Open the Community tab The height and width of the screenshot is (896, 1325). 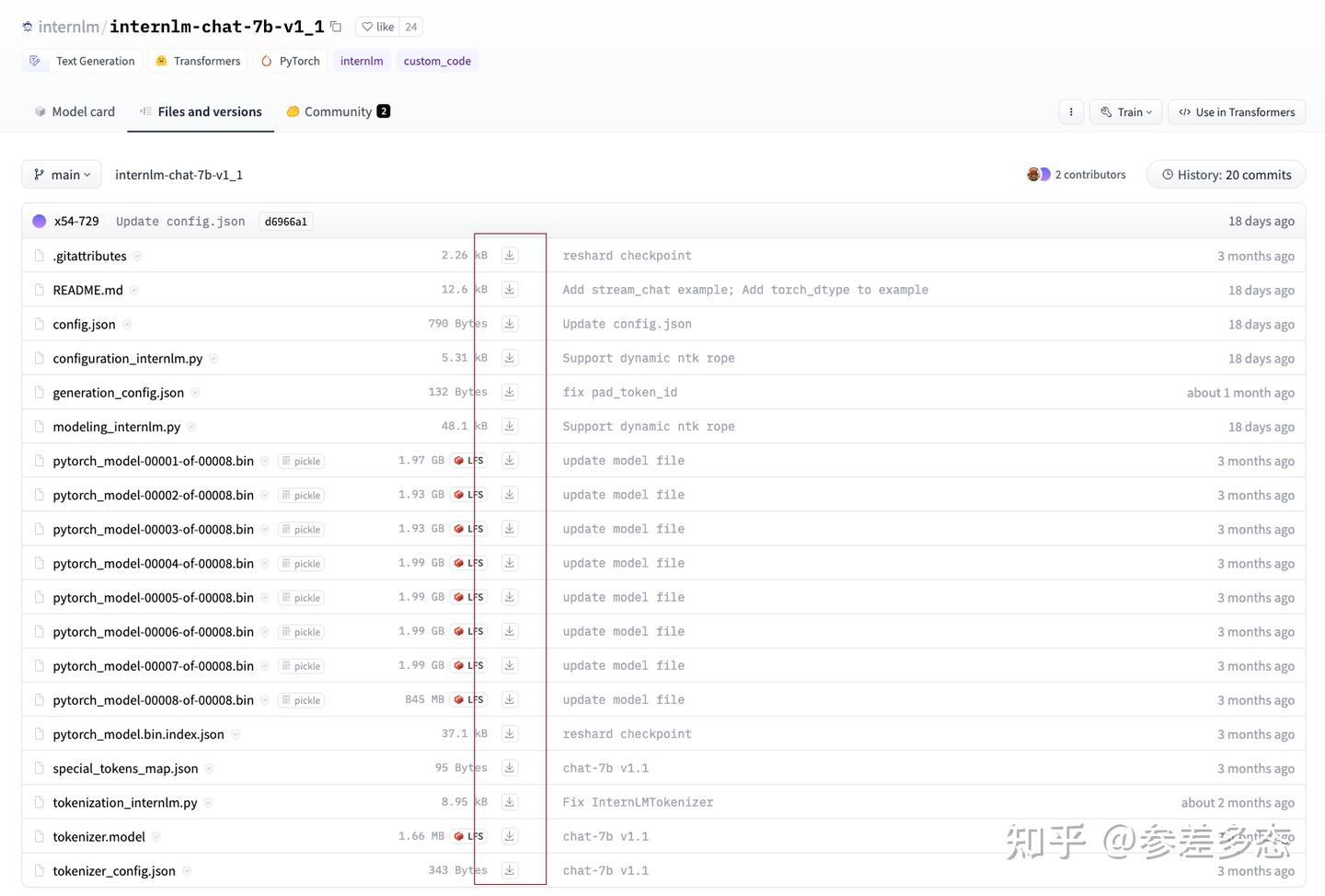tap(338, 111)
